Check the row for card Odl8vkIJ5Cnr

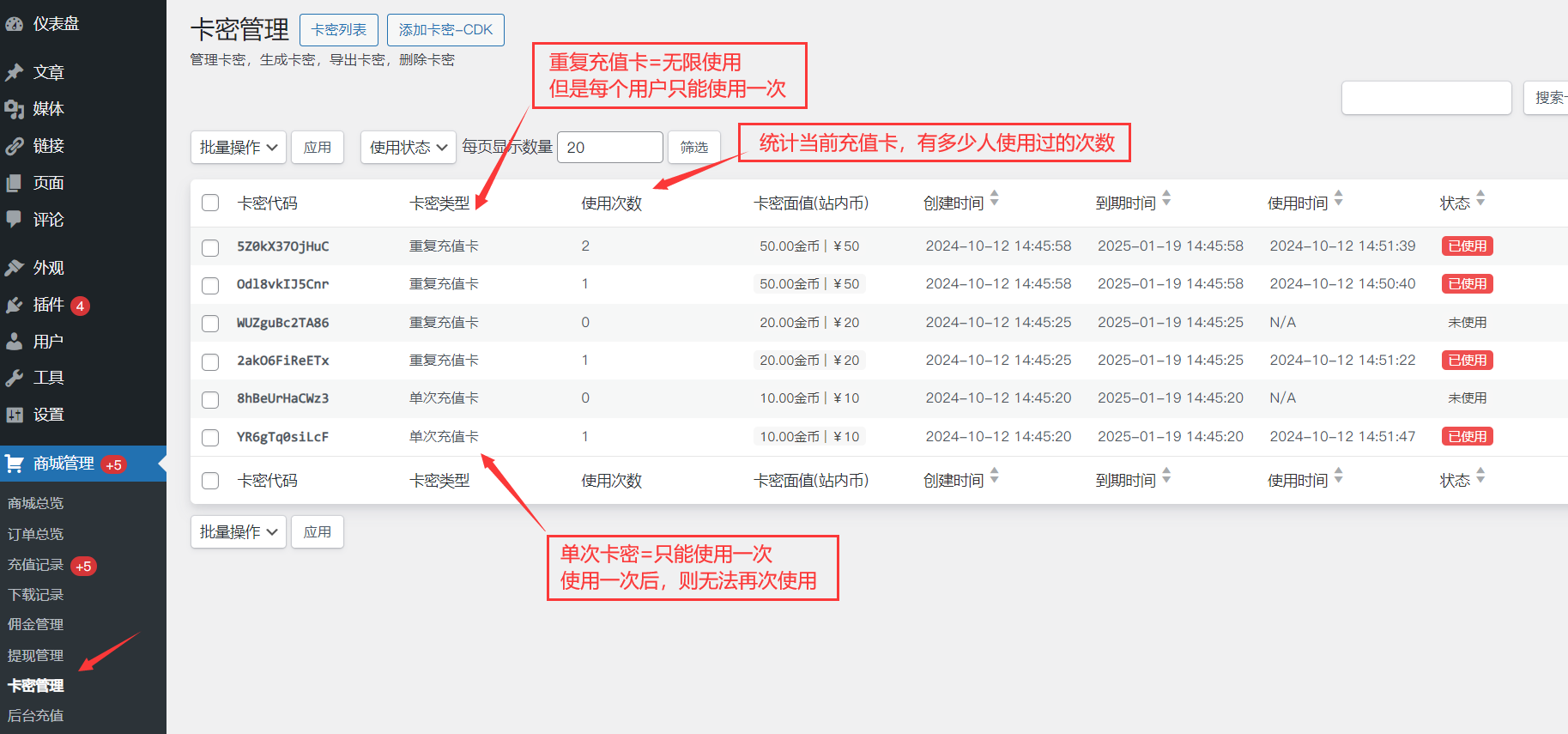click(x=210, y=286)
